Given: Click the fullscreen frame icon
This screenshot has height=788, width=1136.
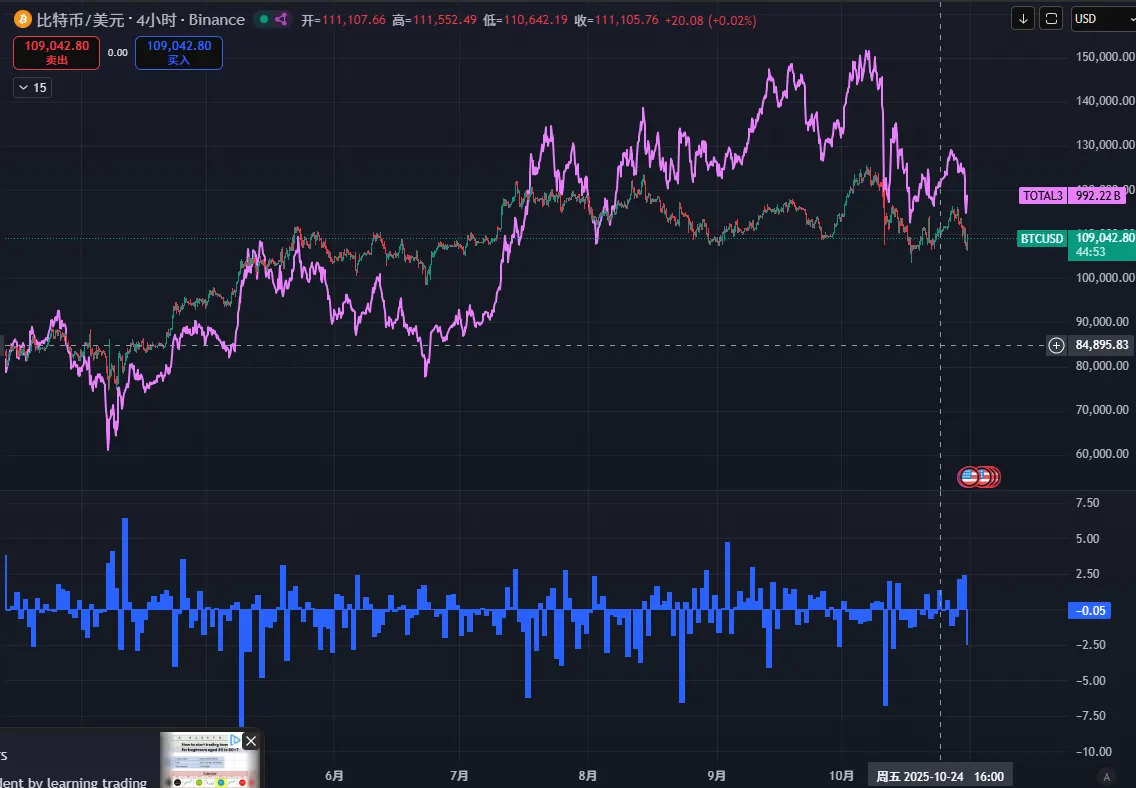Looking at the screenshot, I should (1051, 18).
